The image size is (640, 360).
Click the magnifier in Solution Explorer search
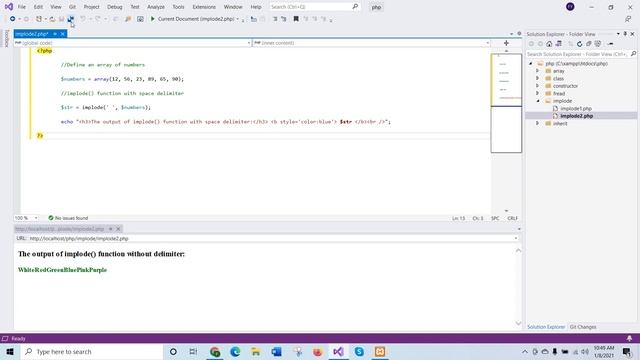coord(633,54)
